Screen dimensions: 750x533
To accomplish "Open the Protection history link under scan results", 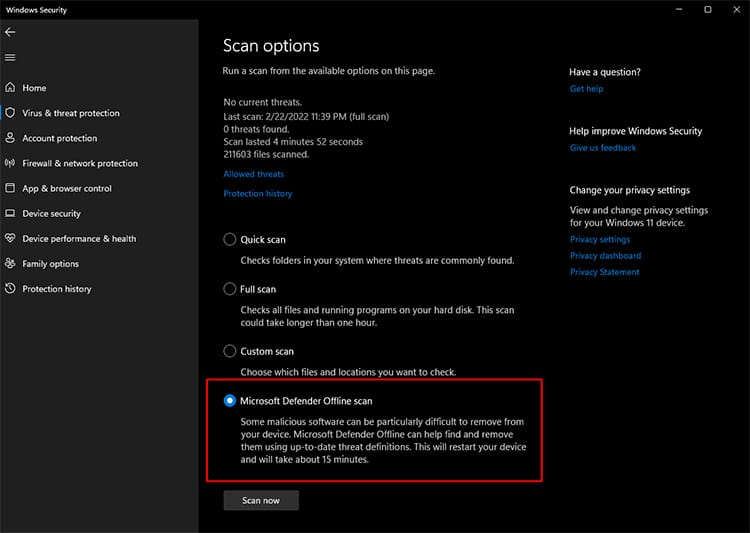I will point(258,194).
